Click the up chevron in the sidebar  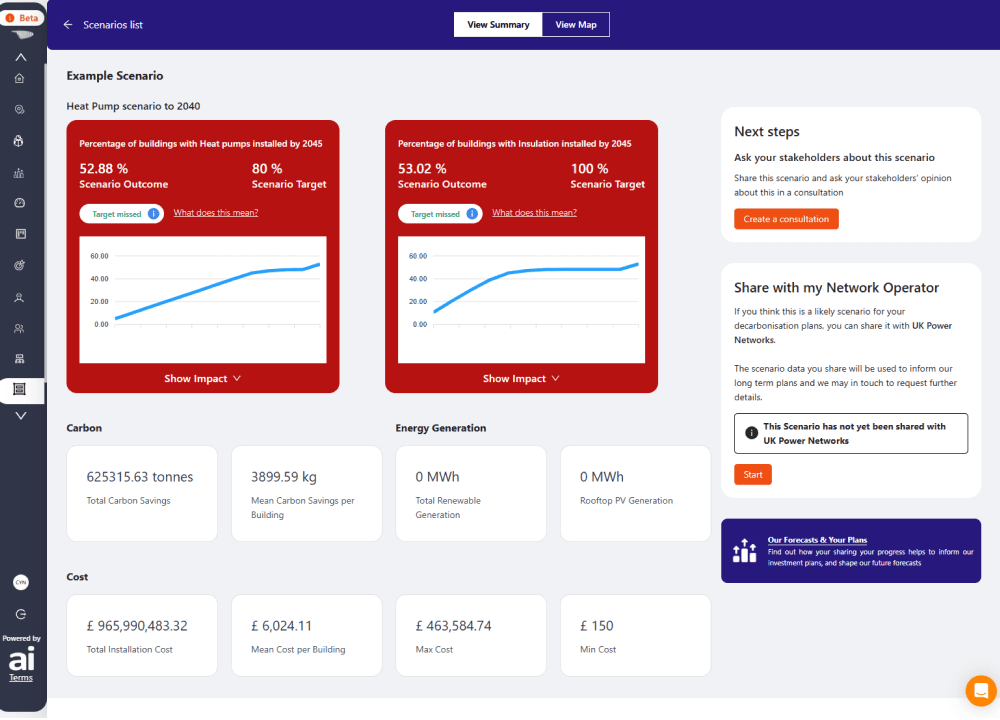coord(21,57)
